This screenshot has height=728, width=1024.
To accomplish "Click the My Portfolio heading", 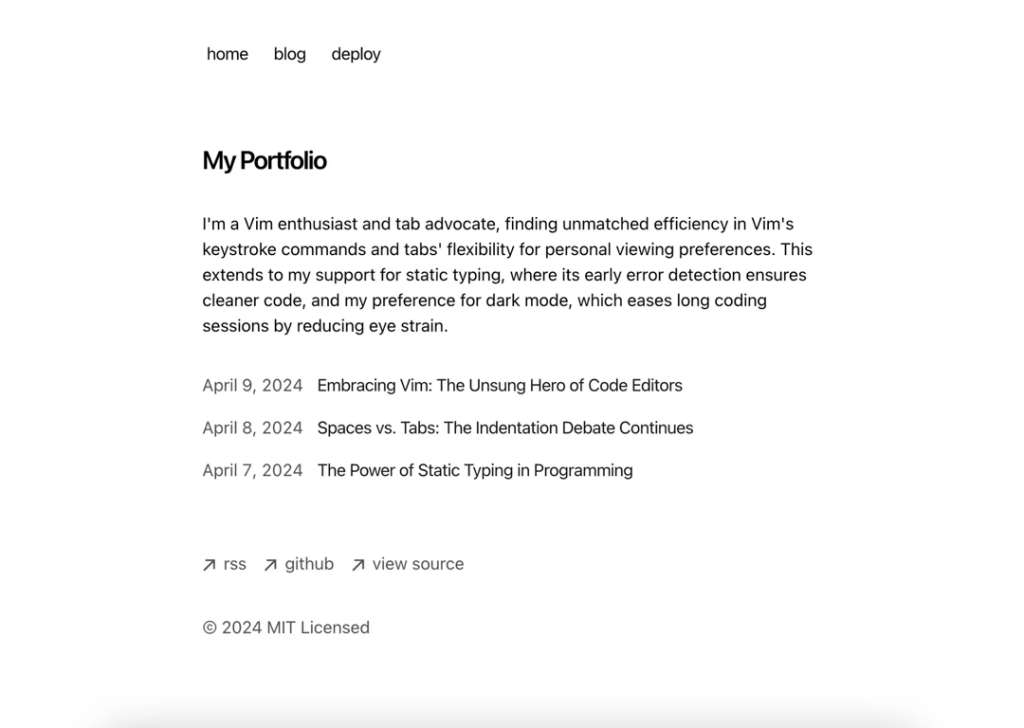I will [264, 160].
